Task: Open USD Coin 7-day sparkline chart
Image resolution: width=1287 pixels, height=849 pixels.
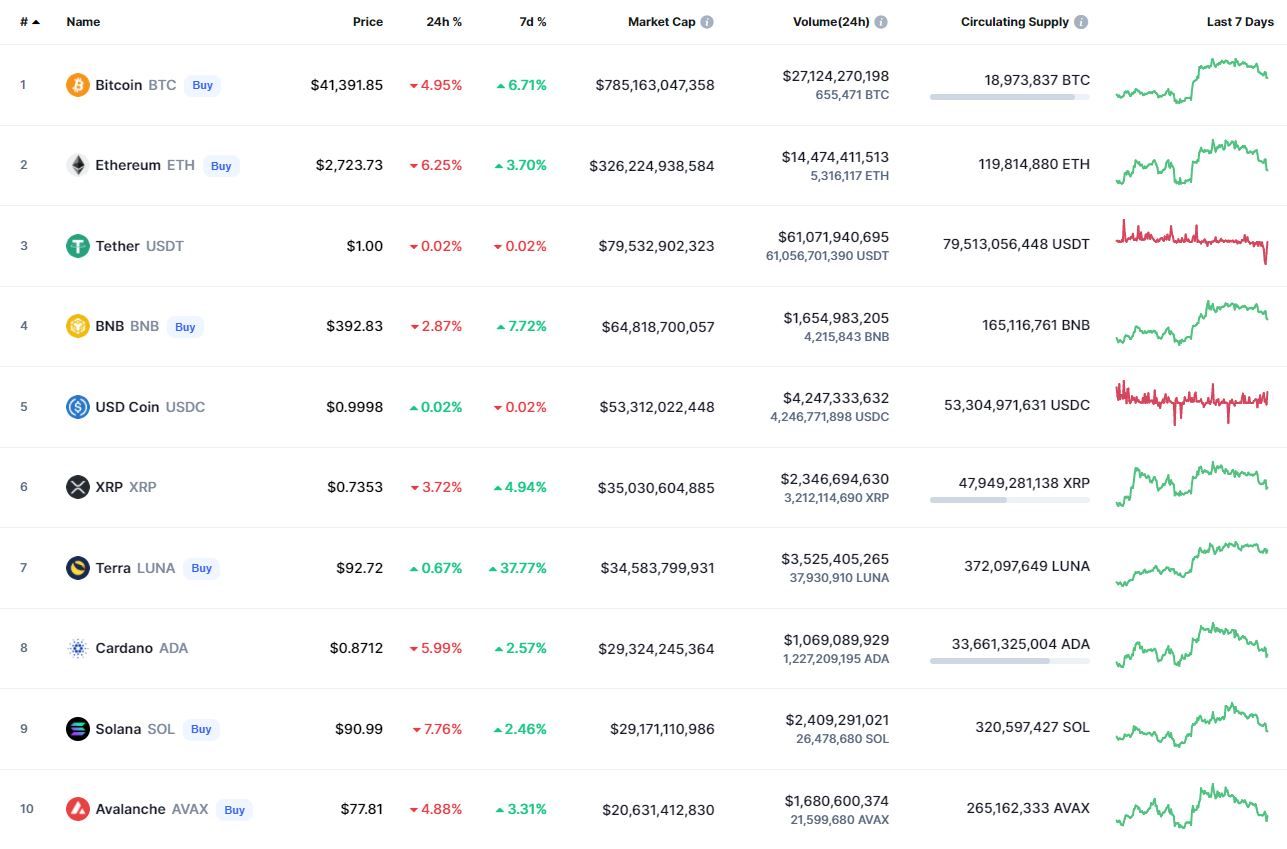Action: point(1192,402)
